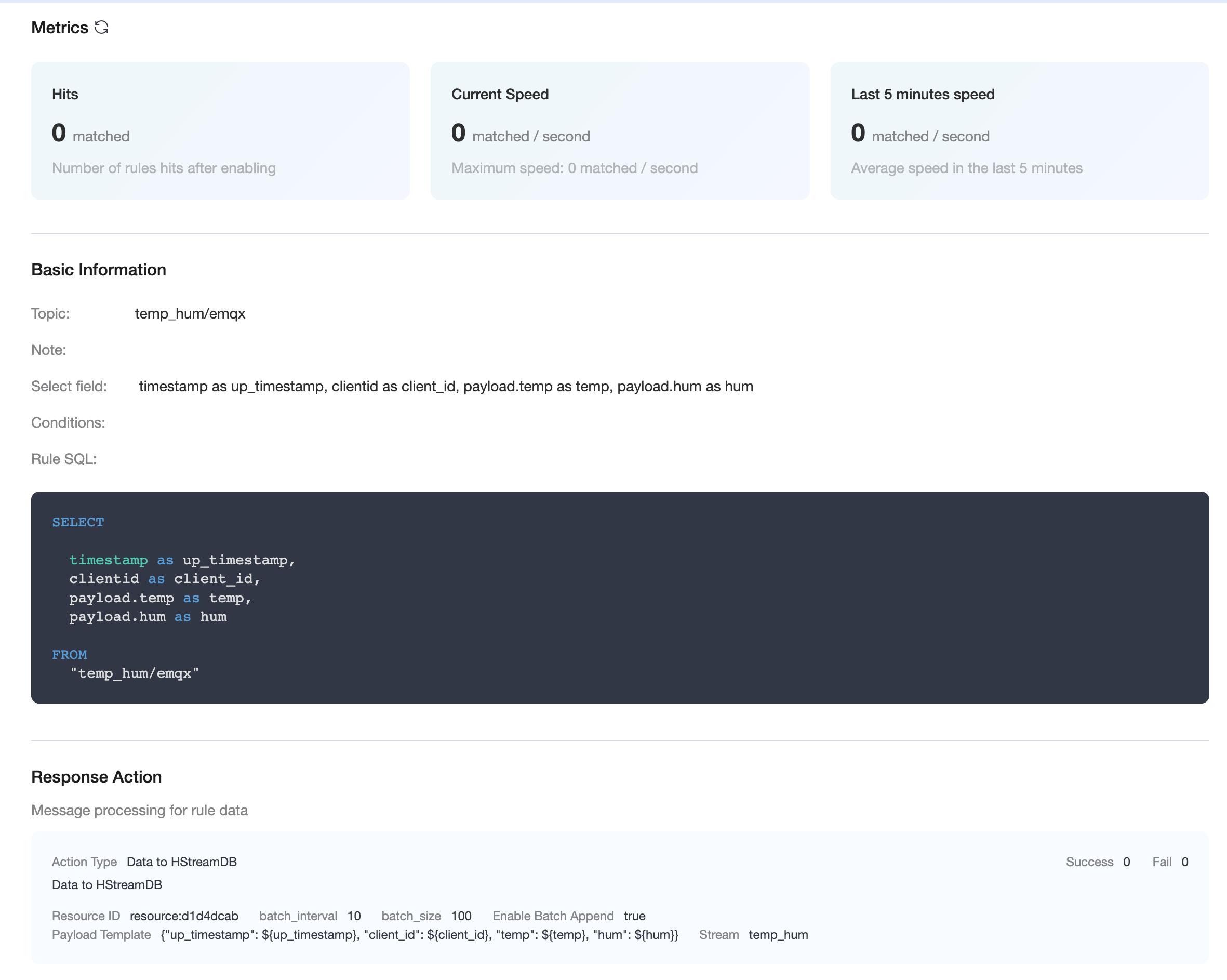Click the quoted "temp_hum/emqx" string in SQL

click(x=135, y=673)
